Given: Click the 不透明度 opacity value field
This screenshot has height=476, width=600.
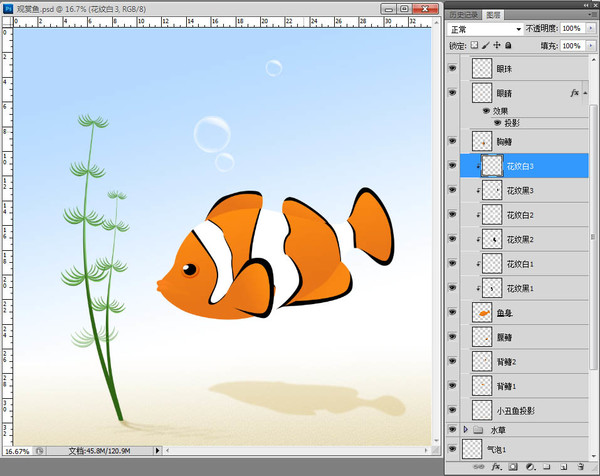Looking at the screenshot, I should click(x=572, y=28).
